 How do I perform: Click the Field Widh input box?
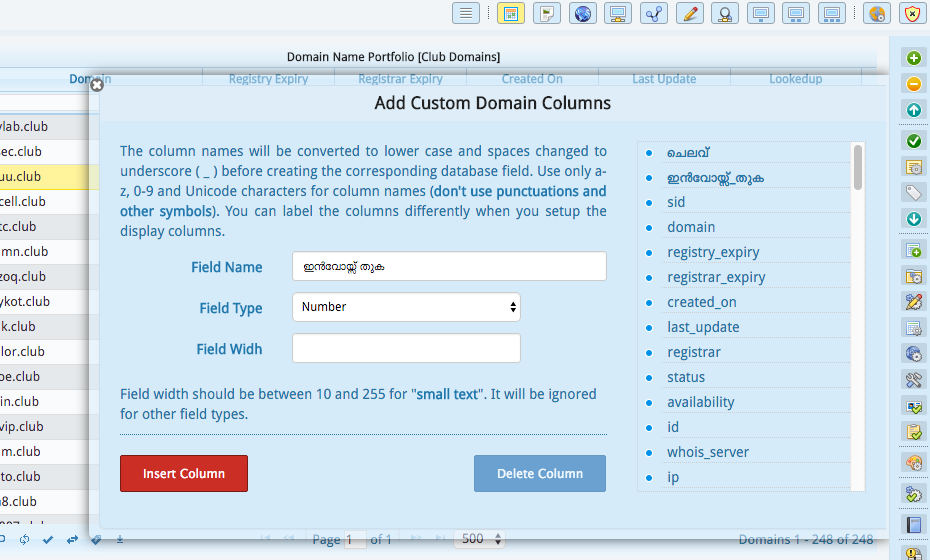(406, 348)
